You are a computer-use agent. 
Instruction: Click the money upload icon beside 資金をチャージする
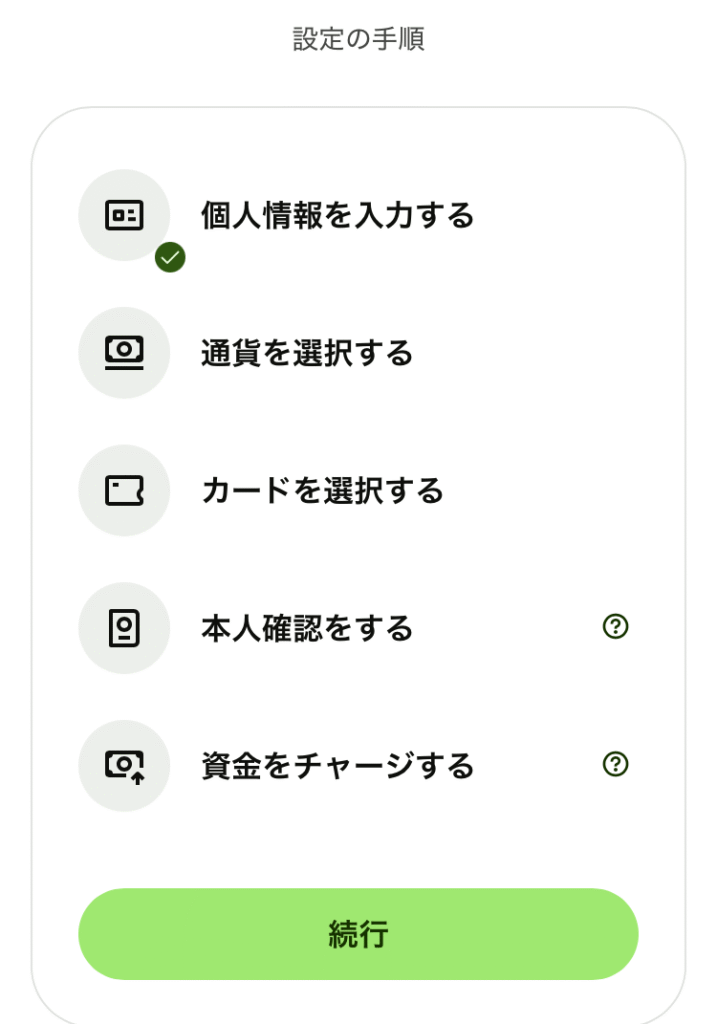click(x=124, y=765)
